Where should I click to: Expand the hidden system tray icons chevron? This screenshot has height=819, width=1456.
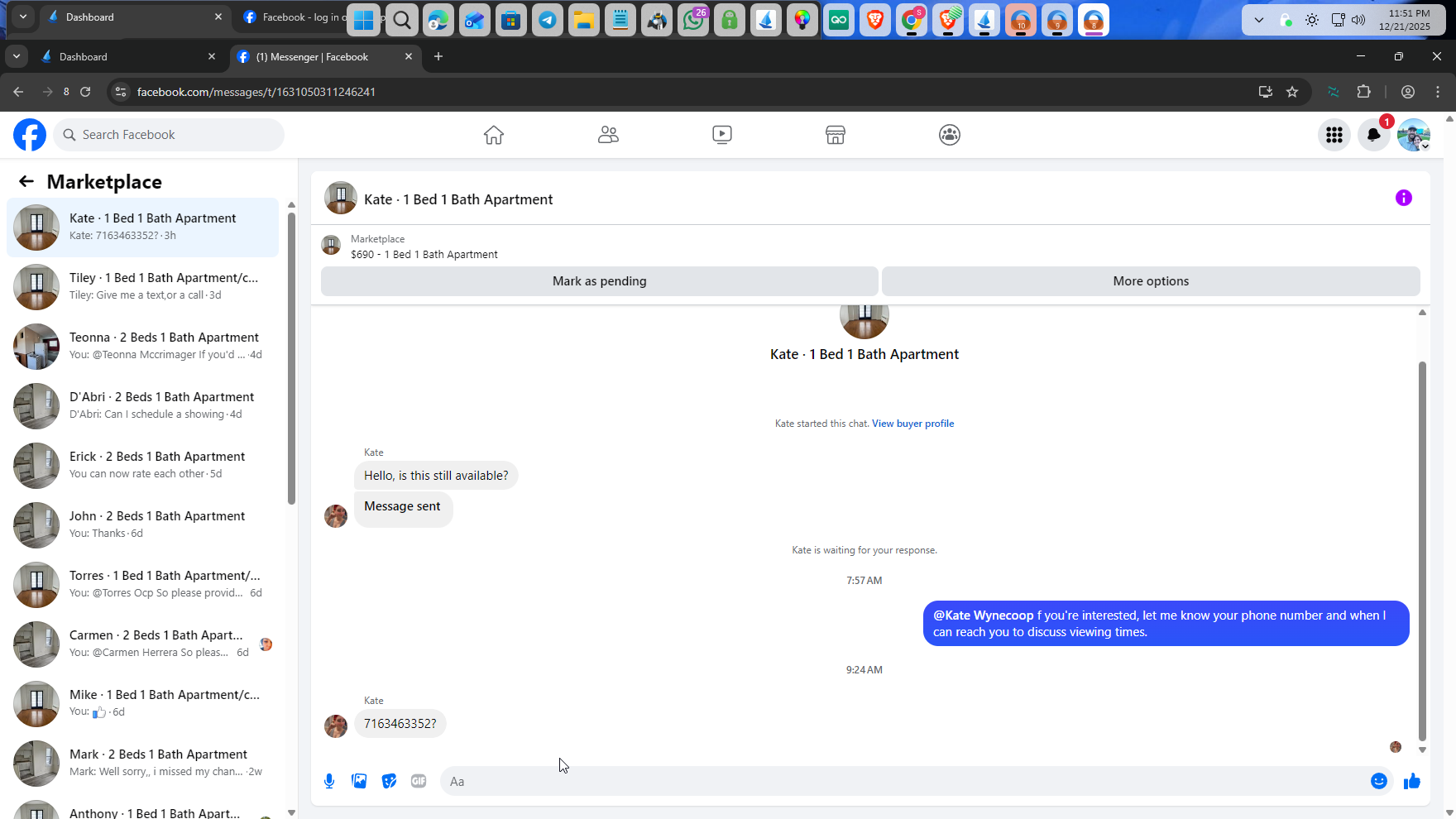(x=1259, y=20)
